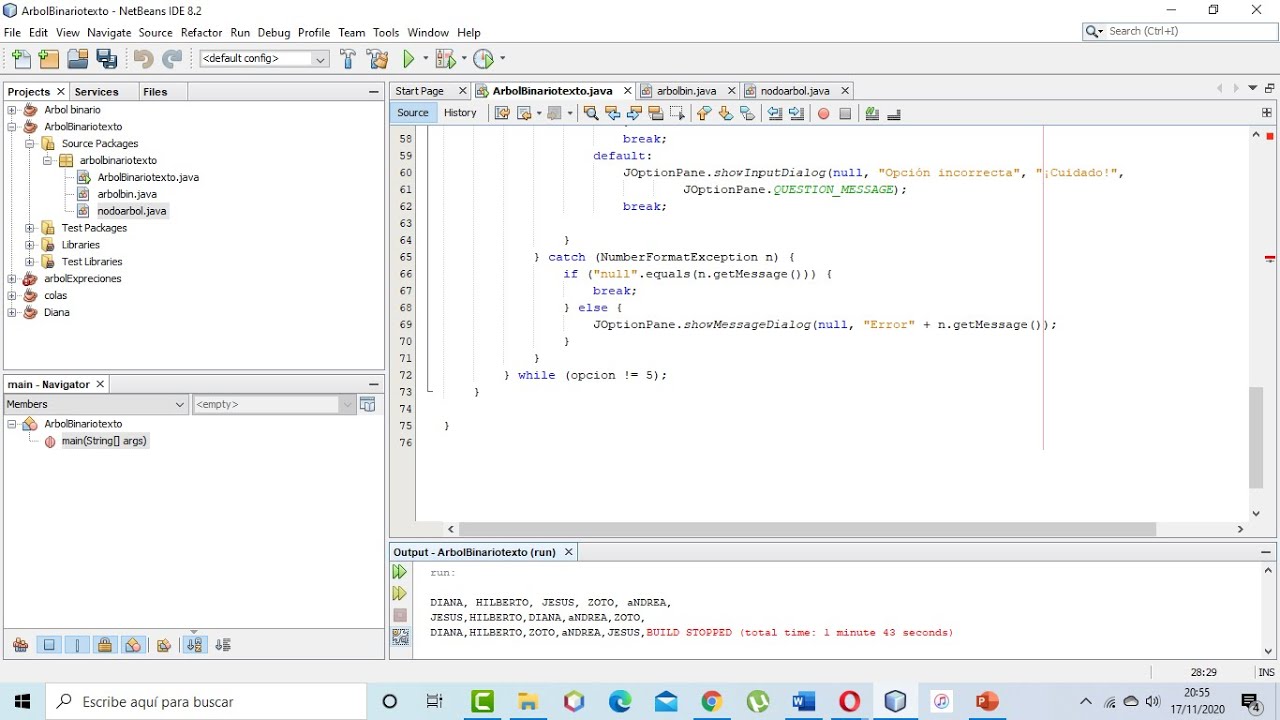Click the New File toolbar icon
The height and width of the screenshot is (720, 1280).
(x=21, y=59)
